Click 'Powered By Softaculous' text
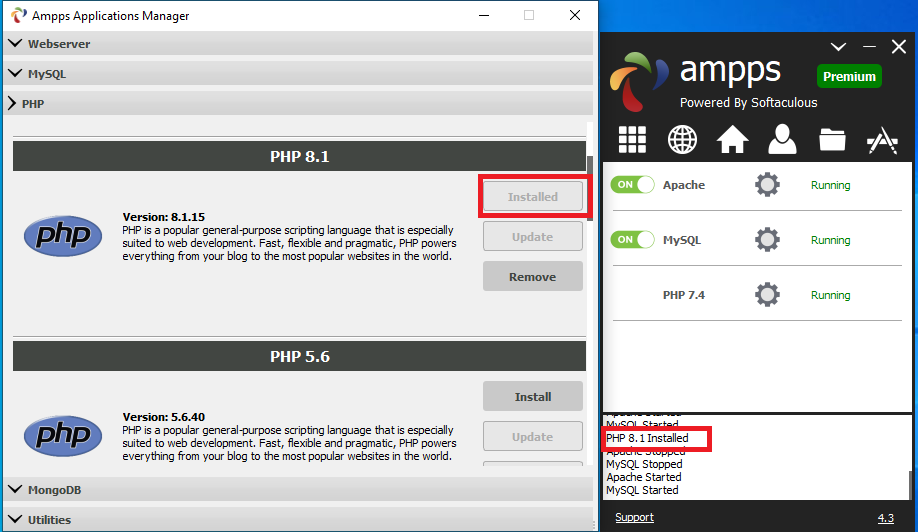The width and height of the screenshot is (918, 532). click(748, 102)
